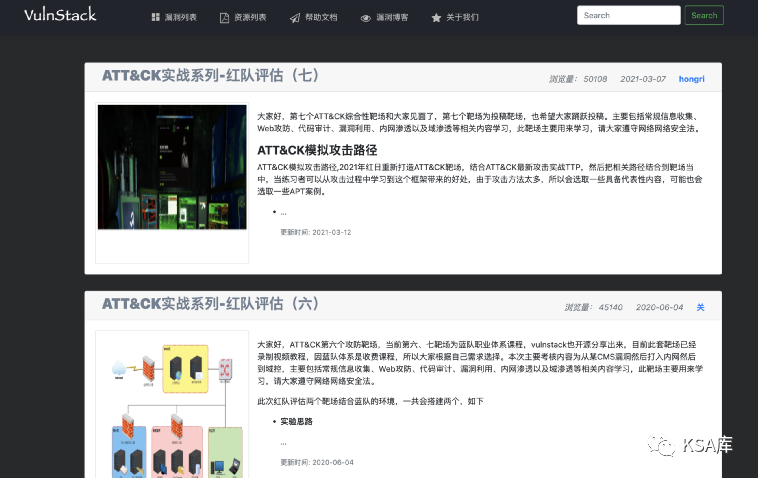The width and height of the screenshot is (758, 478).
Task: Click the star icon beside 关于我们
Action: click(x=436, y=18)
